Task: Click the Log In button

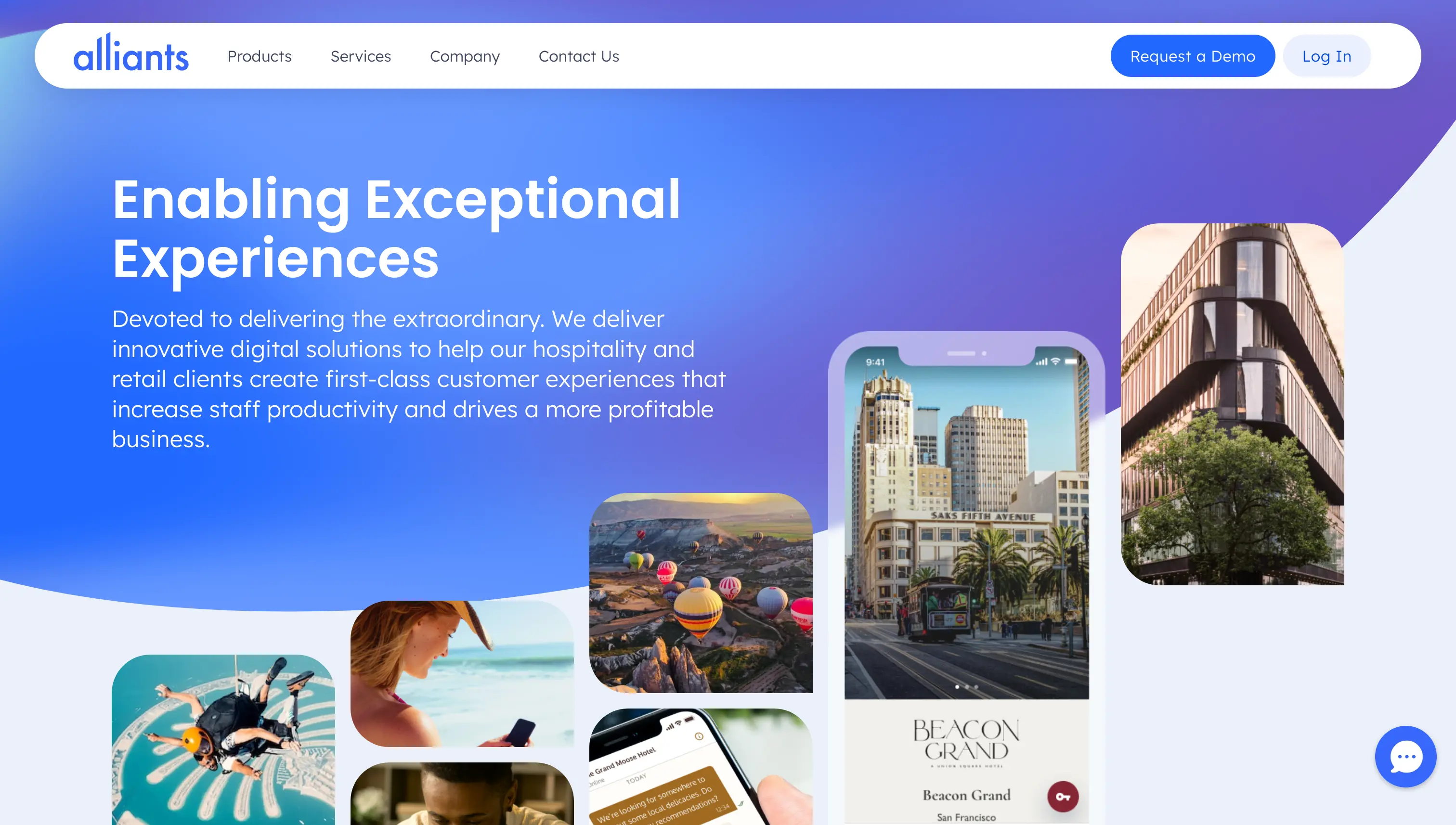Action: point(1326,56)
